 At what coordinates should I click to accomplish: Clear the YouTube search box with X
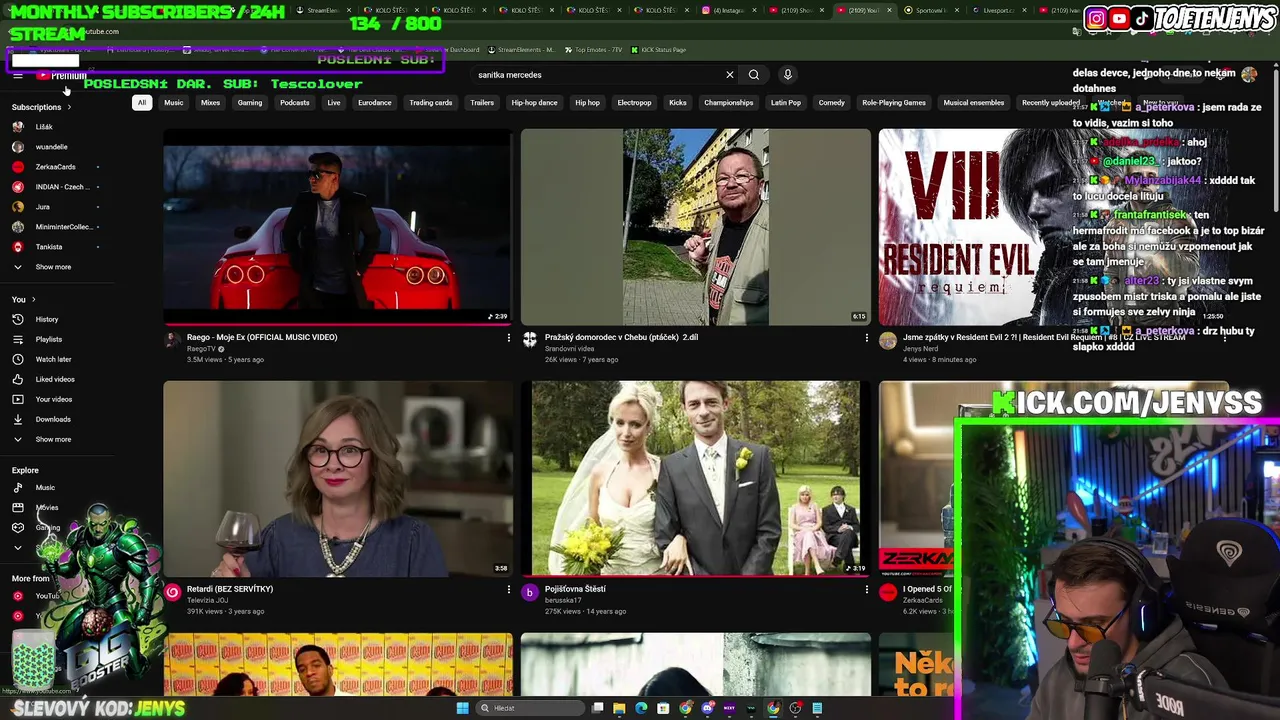tap(730, 75)
